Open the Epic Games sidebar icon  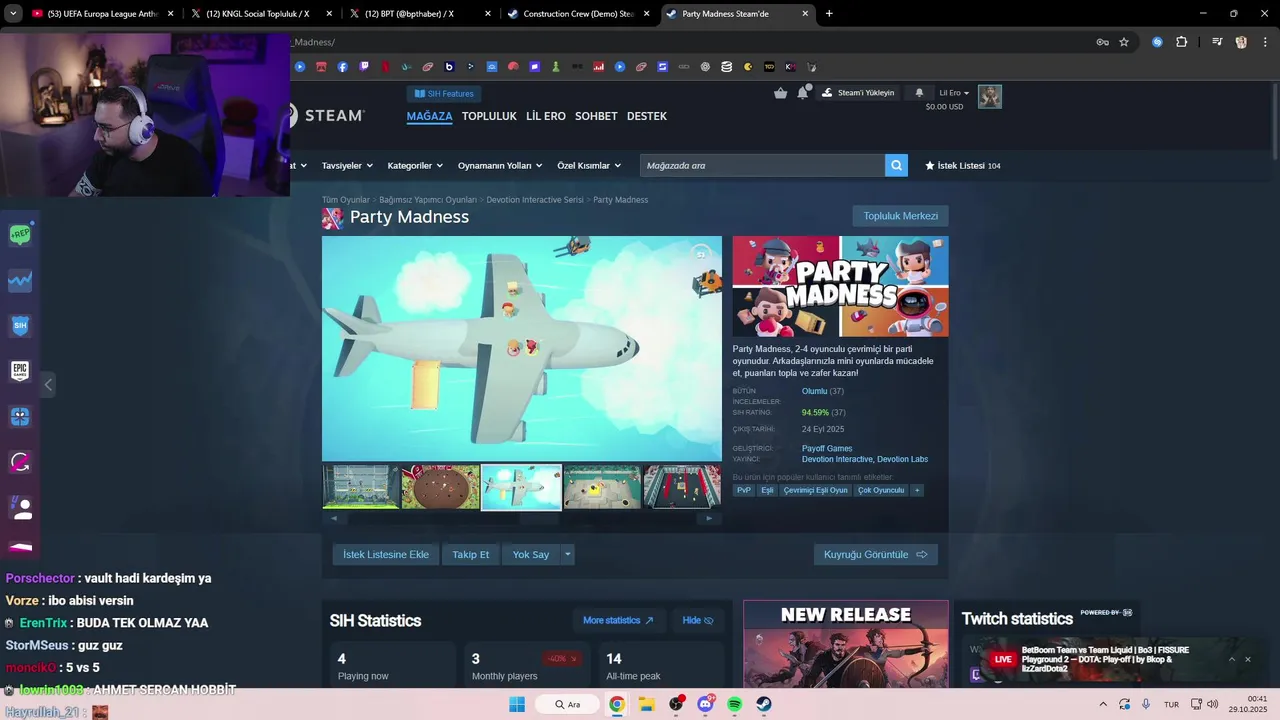pyautogui.click(x=20, y=371)
